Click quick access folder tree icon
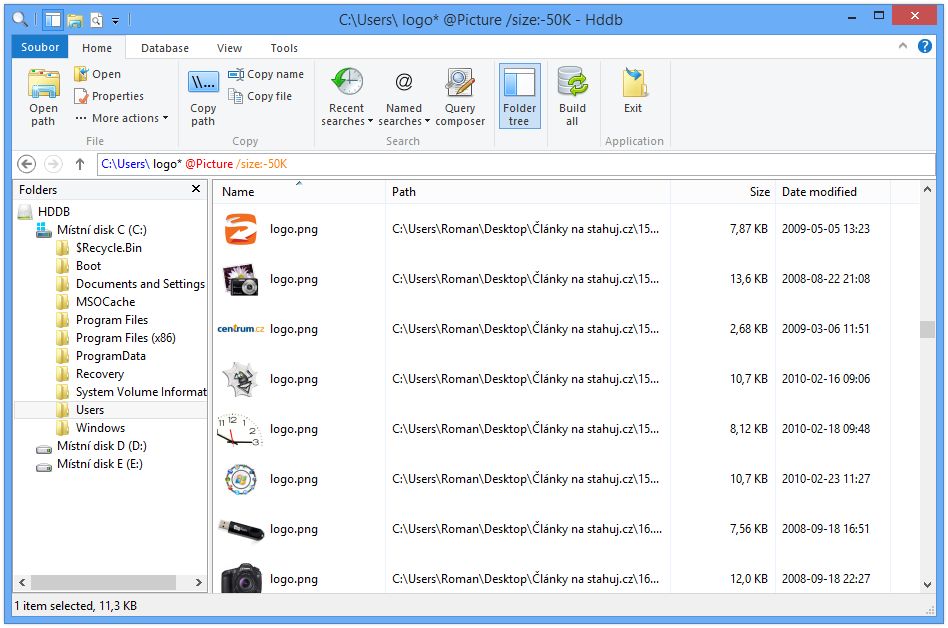This screenshot has width=948, height=628. [x=53, y=20]
